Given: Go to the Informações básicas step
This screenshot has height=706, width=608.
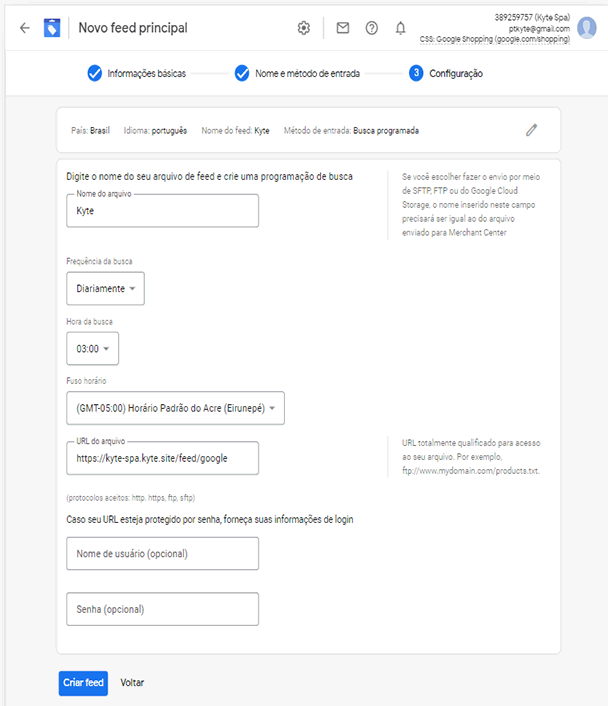Looking at the screenshot, I should 137,73.
